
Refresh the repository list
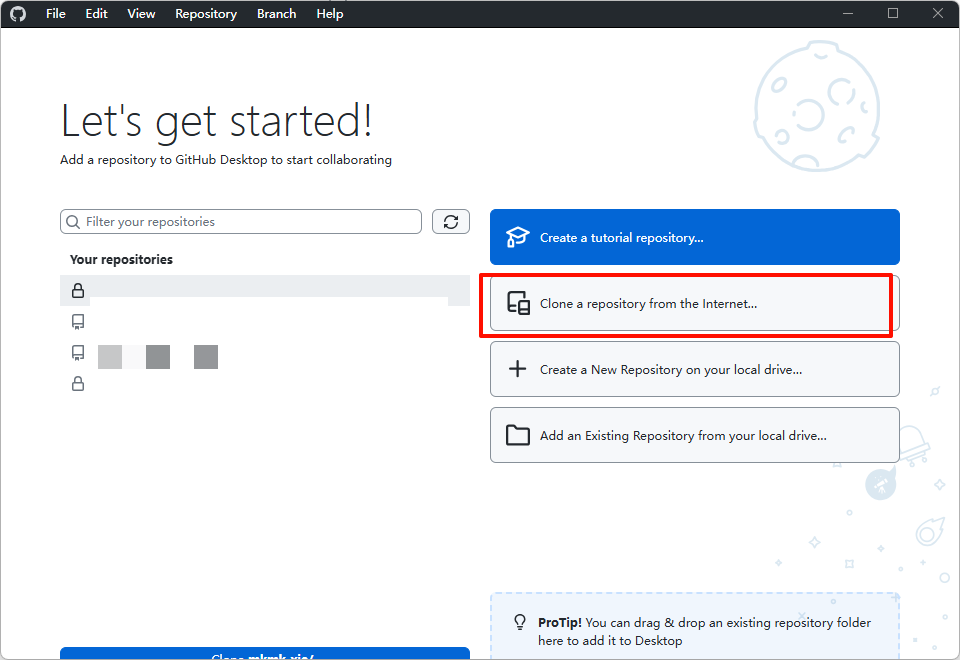tap(451, 222)
